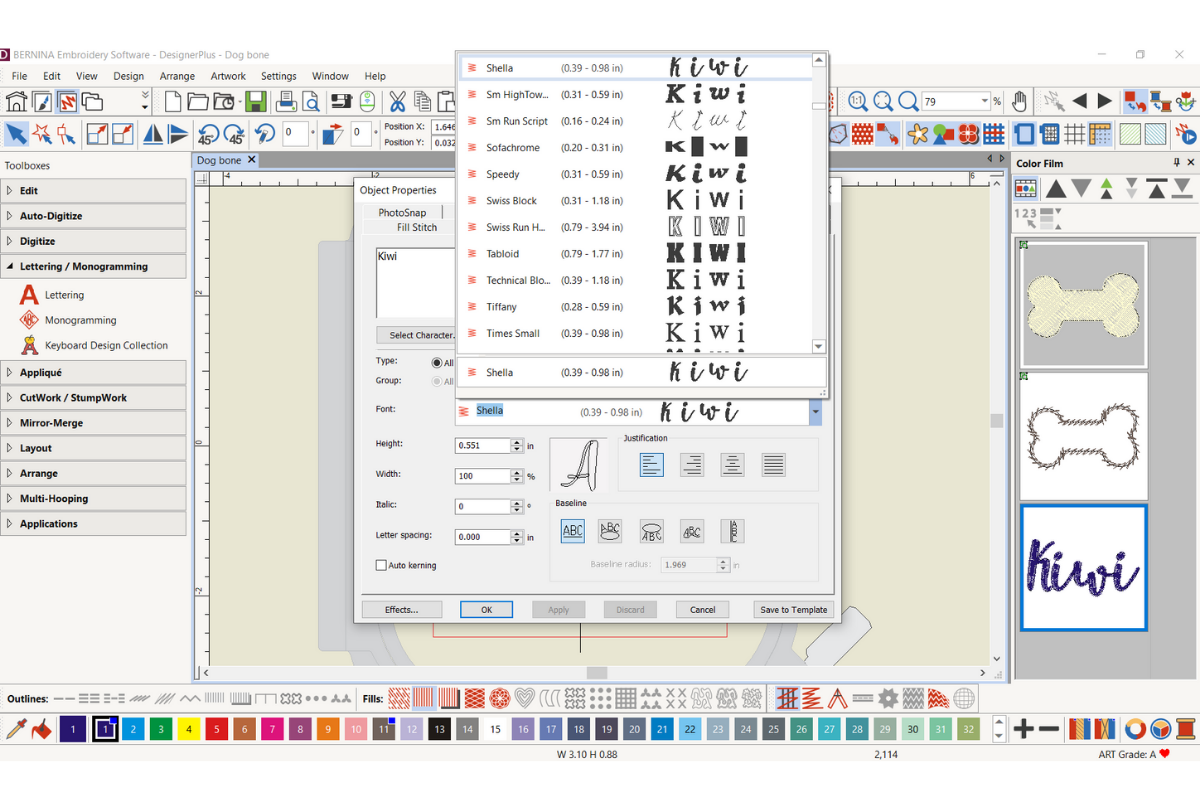Expand the Auto-Digitize toolbox
Image resolution: width=1200 pixels, height=800 pixels.
(x=93, y=216)
